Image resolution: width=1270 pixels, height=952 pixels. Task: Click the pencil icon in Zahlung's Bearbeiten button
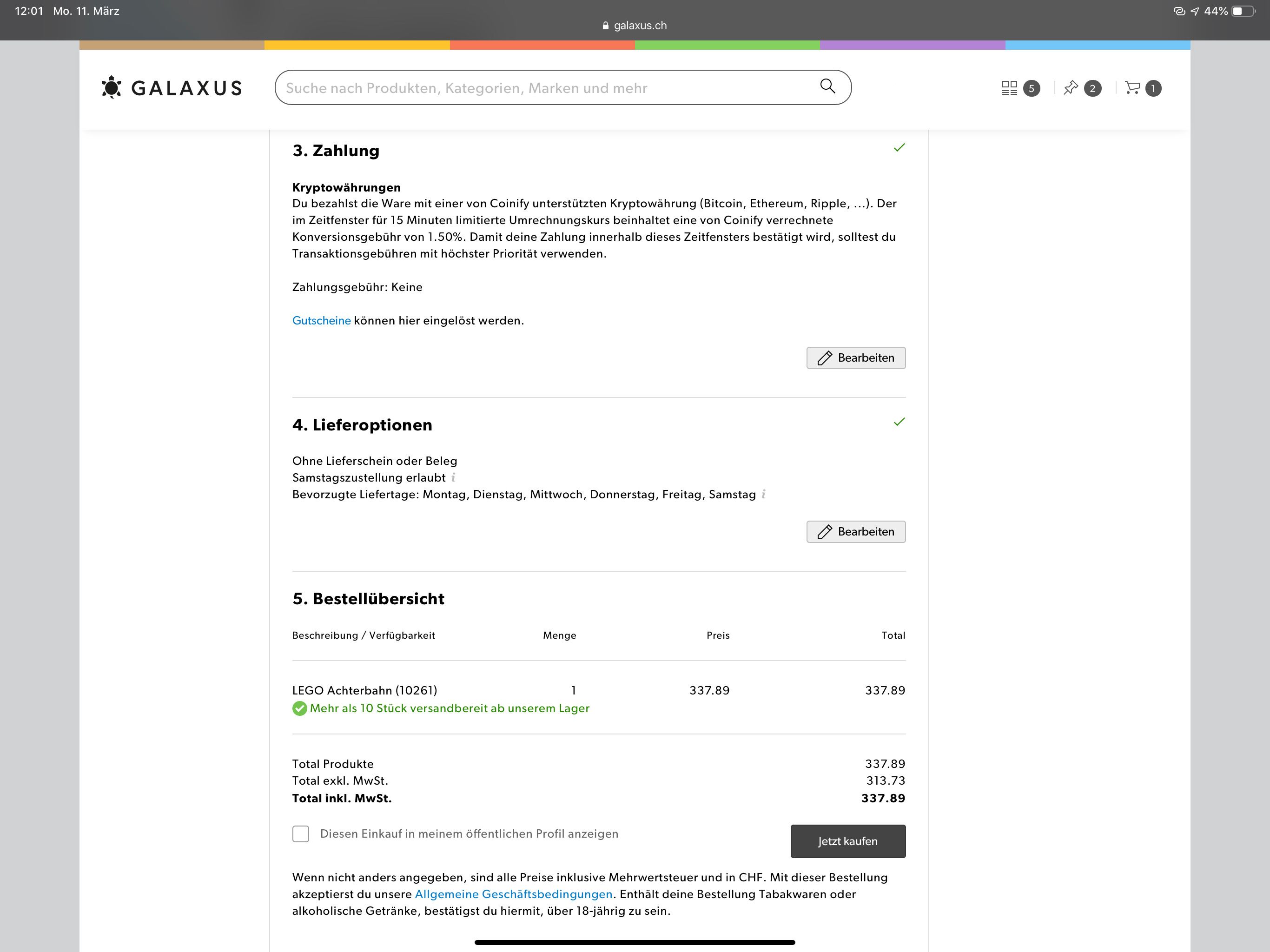pos(825,358)
